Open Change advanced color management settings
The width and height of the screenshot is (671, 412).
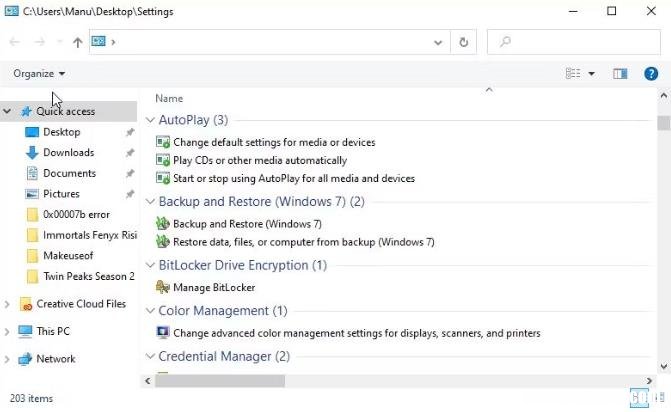pos(356,333)
